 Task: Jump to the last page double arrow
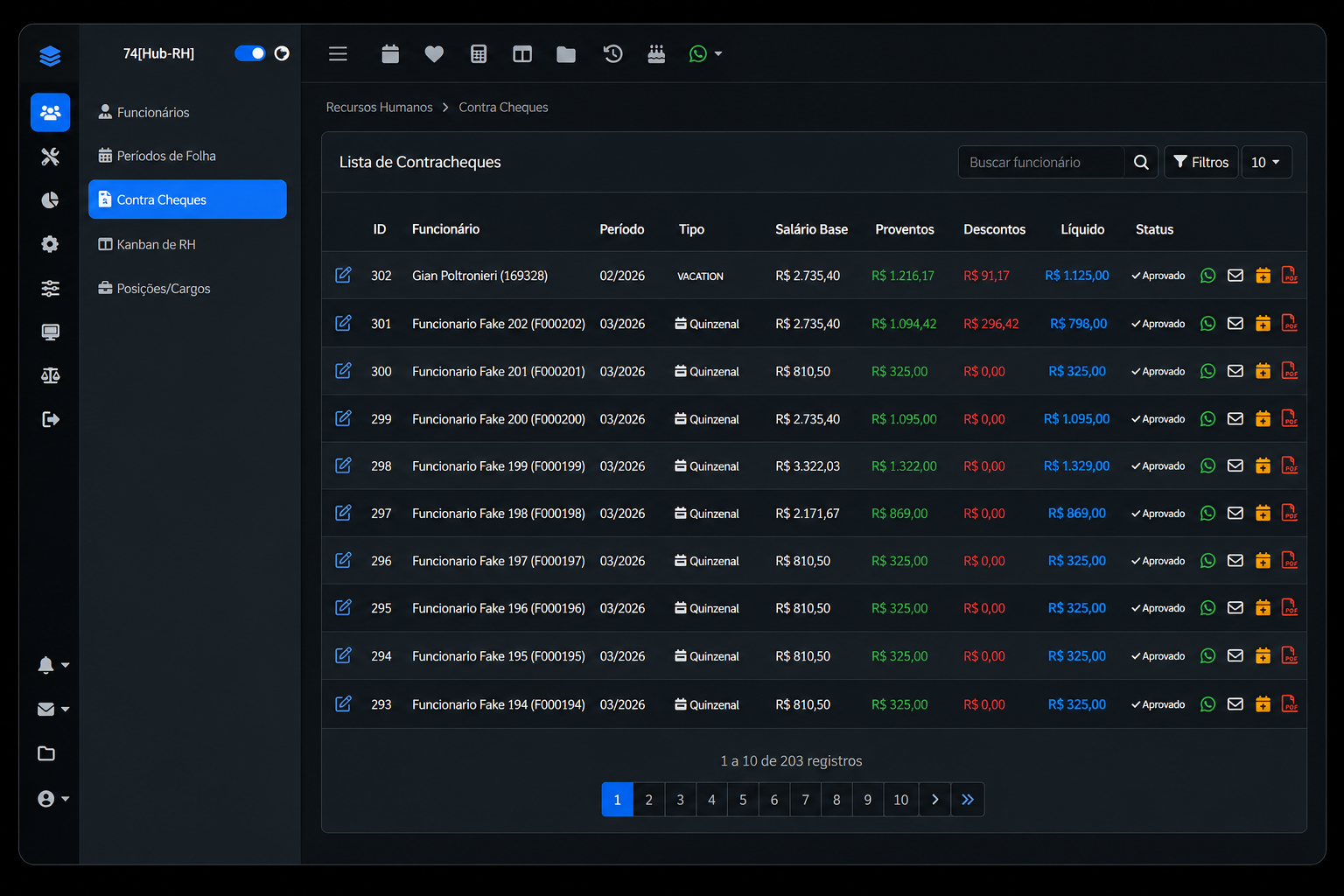pos(968,800)
